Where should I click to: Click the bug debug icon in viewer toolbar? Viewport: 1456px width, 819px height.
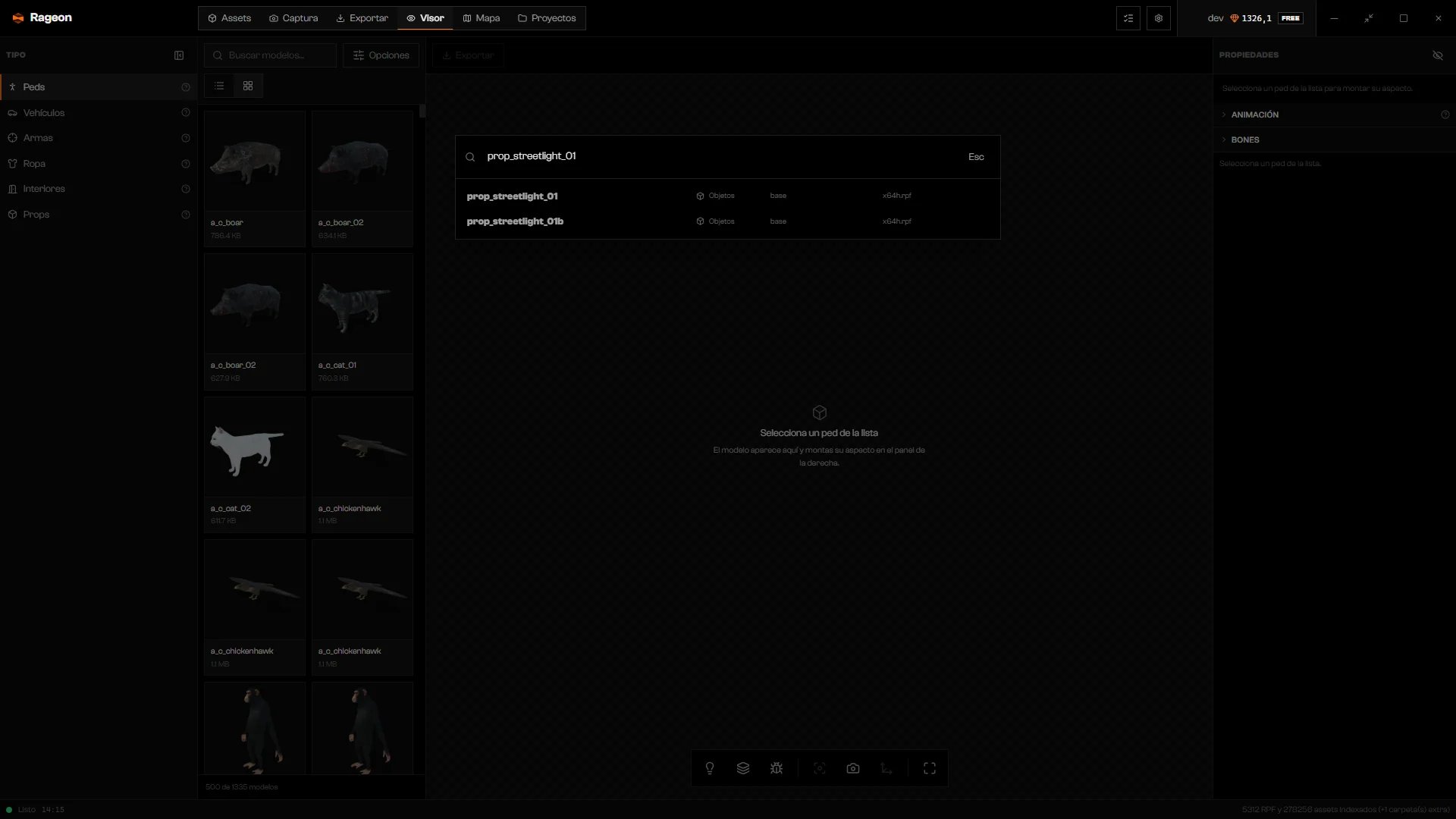pos(777,768)
